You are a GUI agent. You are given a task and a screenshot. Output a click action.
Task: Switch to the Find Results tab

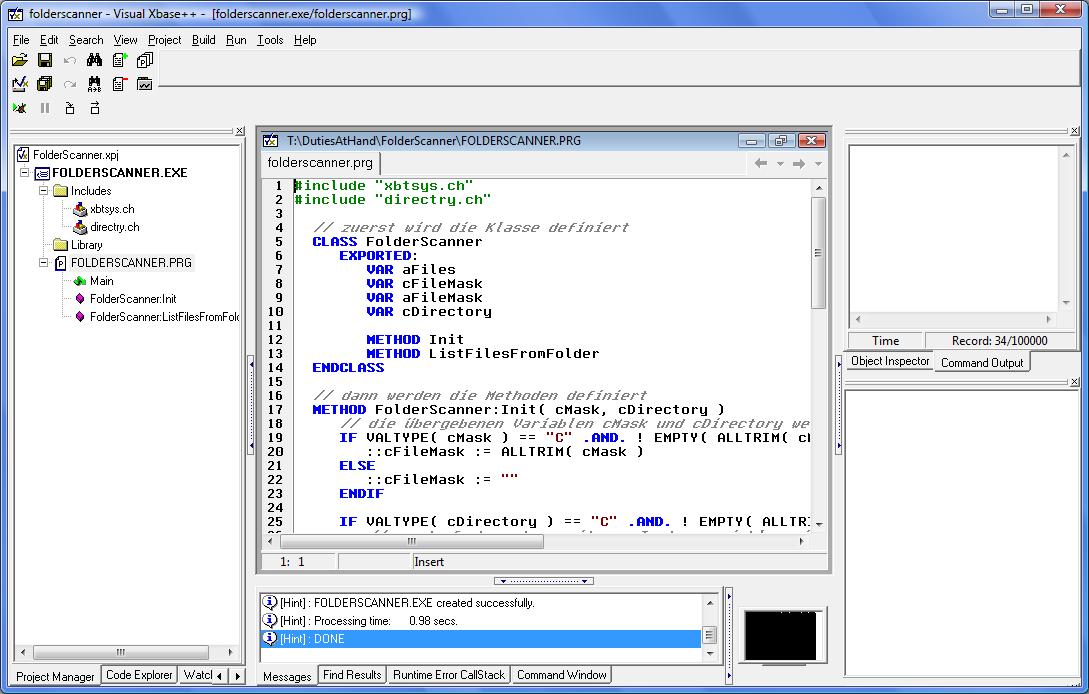[352, 675]
